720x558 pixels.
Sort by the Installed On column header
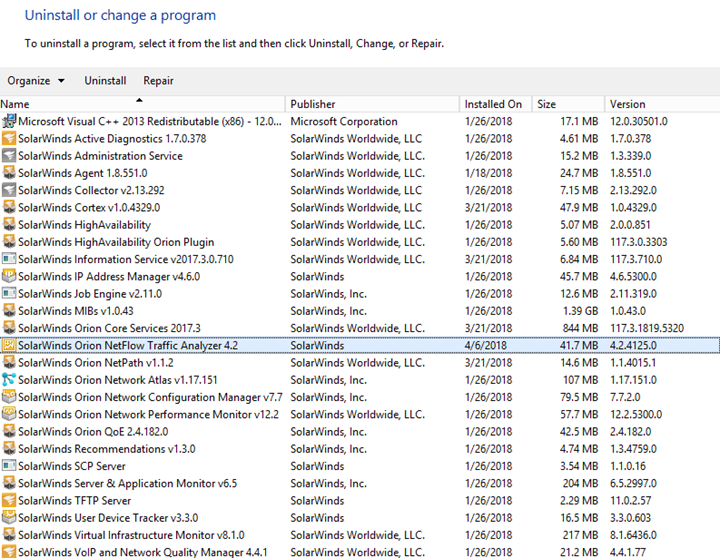point(496,104)
